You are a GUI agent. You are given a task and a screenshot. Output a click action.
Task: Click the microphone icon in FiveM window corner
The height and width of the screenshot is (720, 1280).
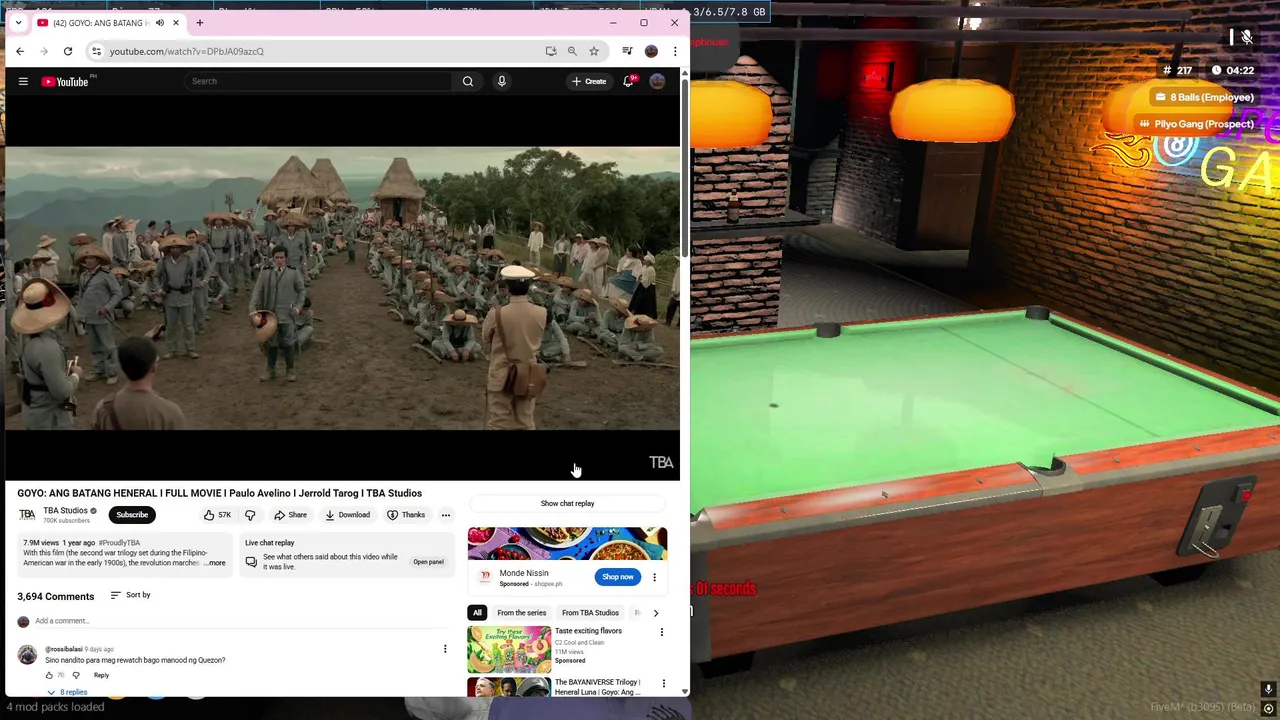(x=1268, y=689)
